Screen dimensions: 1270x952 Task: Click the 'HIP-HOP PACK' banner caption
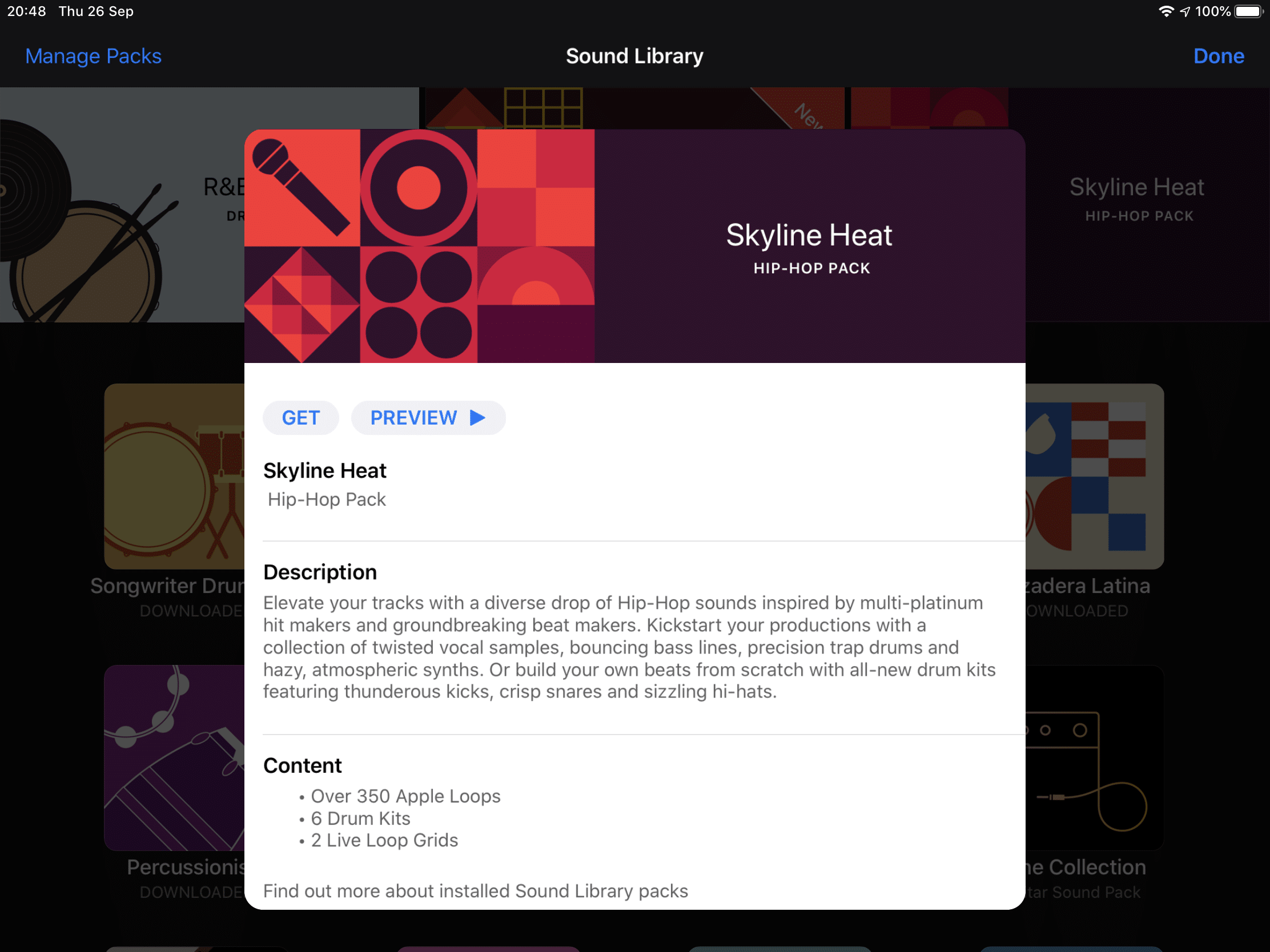click(x=812, y=268)
